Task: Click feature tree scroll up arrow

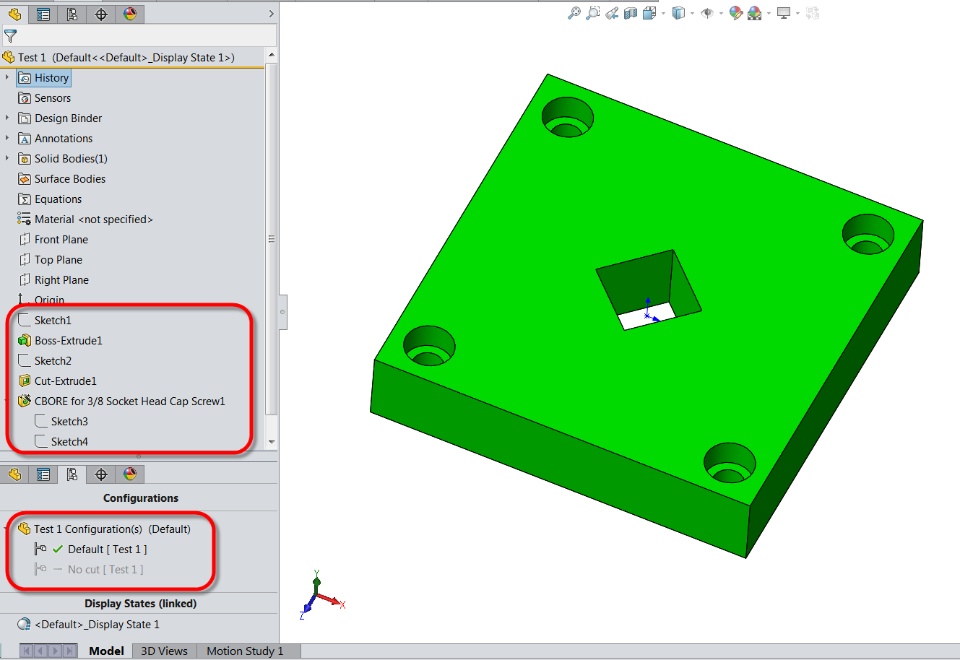Action: coord(271,55)
